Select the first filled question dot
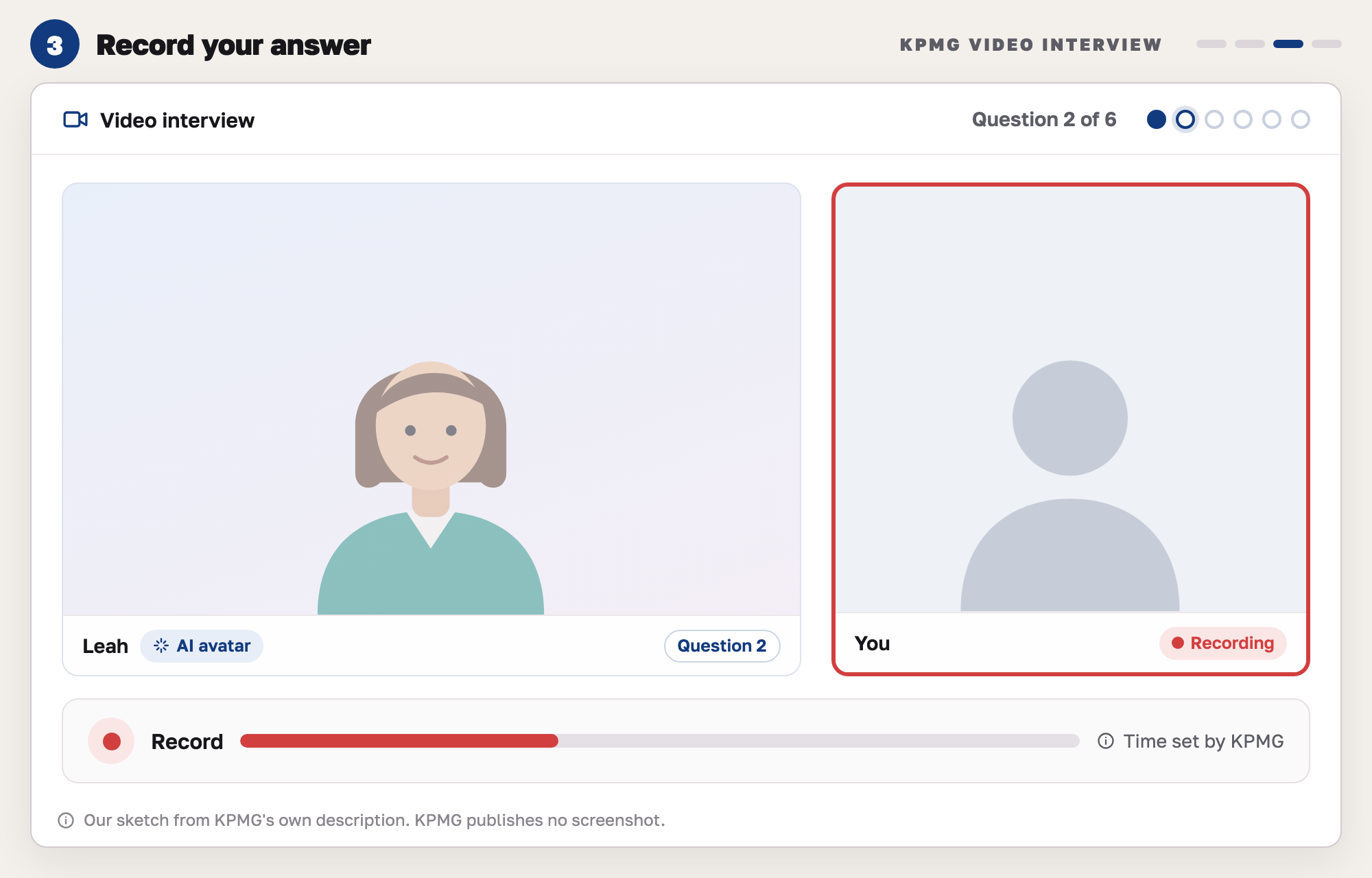Image resolution: width=1372 pixels, height=878 pixels. click(x=1157, y=119)
